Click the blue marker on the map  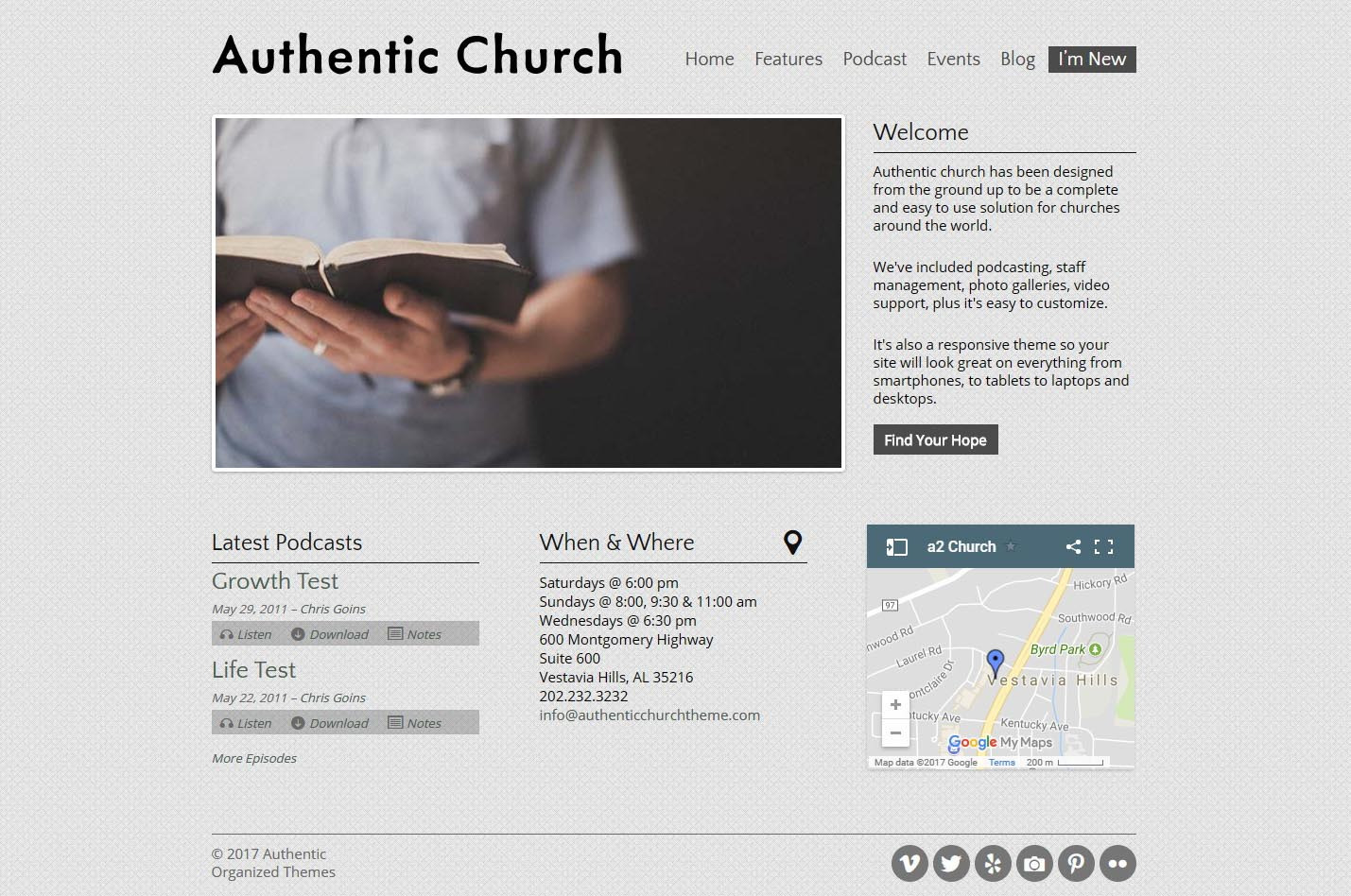pyautogui.click(x=996, y=662)
